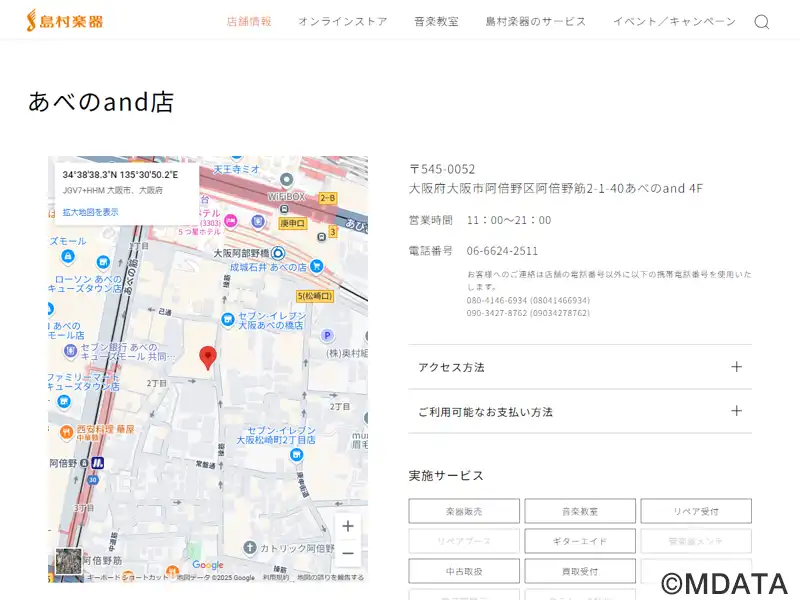Select the セブン-イレブン 大阪あべの橋店 store marker
Screen dimensions: 800x600
[x=228, y=320]
